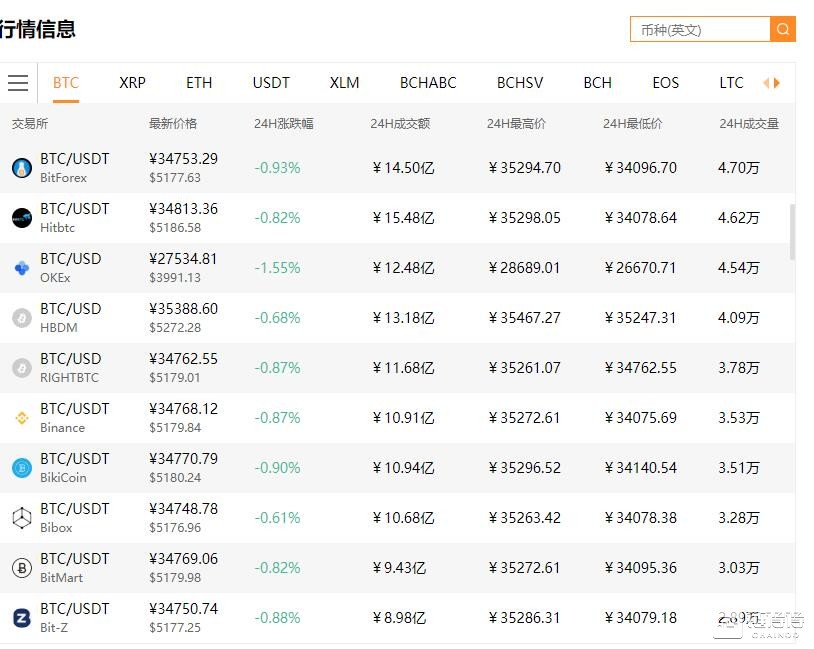Open the hamburger menu icon
This screenshot has width=814, height=649.
[18, 83]
